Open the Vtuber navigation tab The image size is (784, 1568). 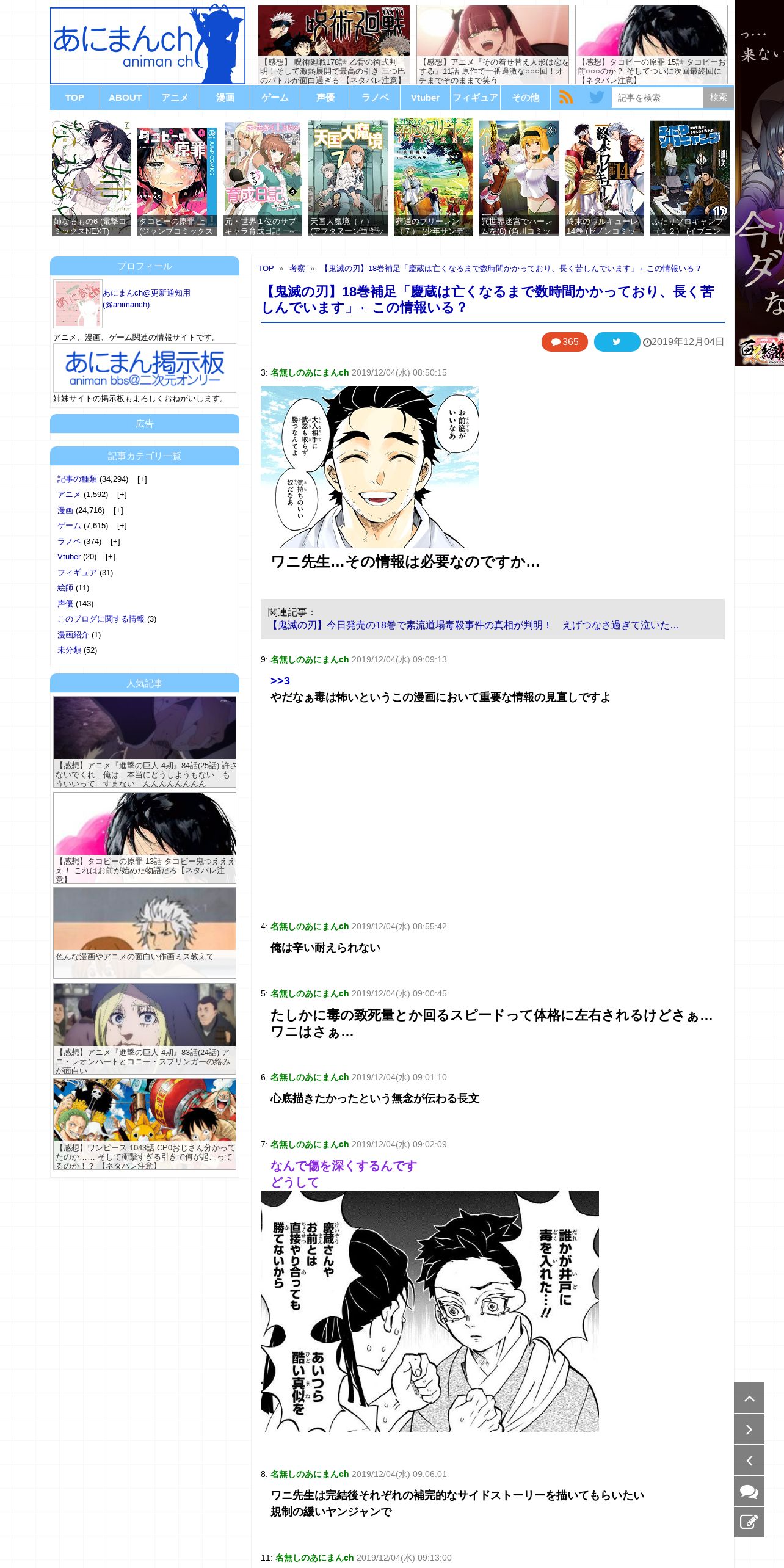click(x=426, y=98)
